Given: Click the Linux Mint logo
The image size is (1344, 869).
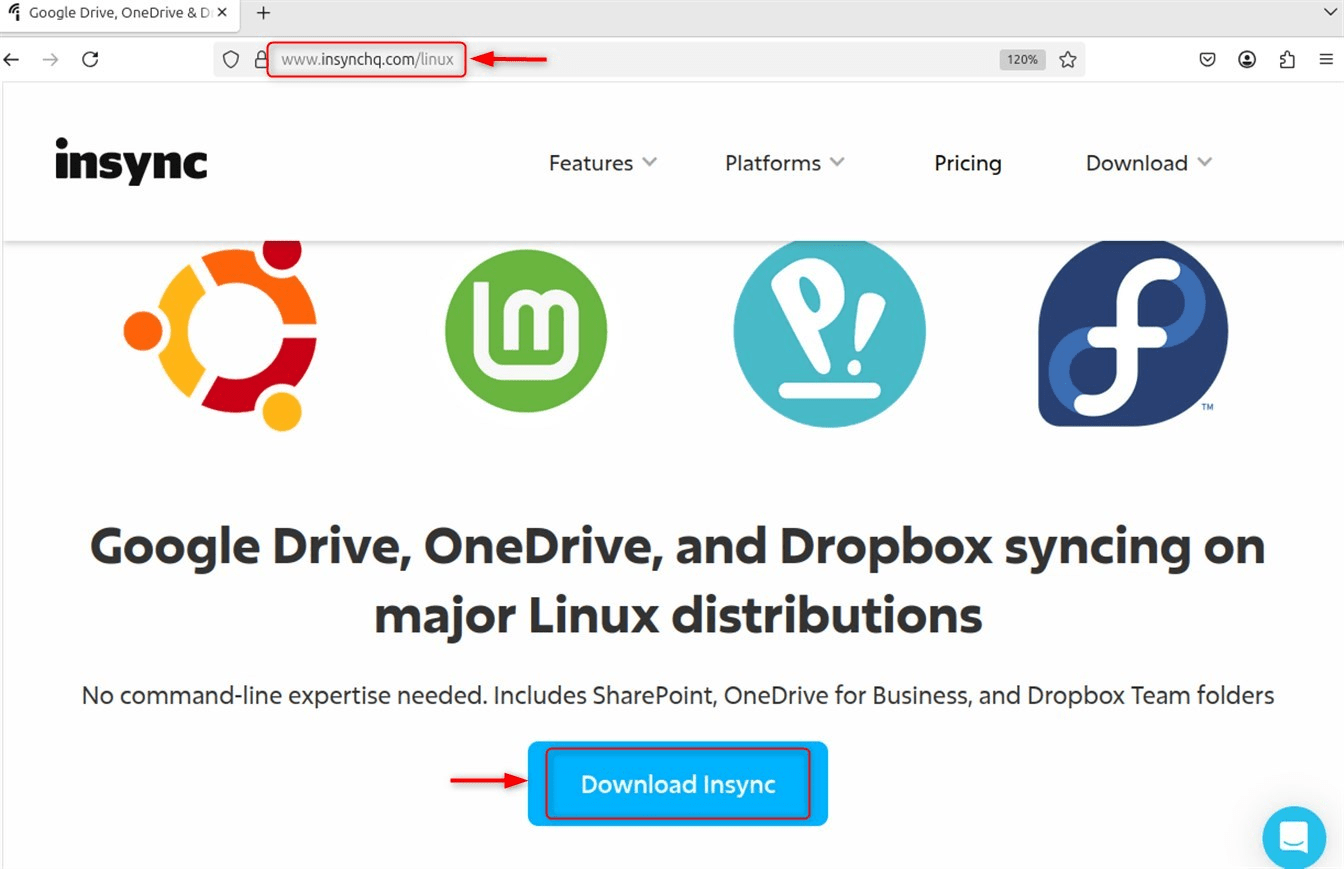Looking at the screenshot, I should pyautogui.click(x=526, y=331).
